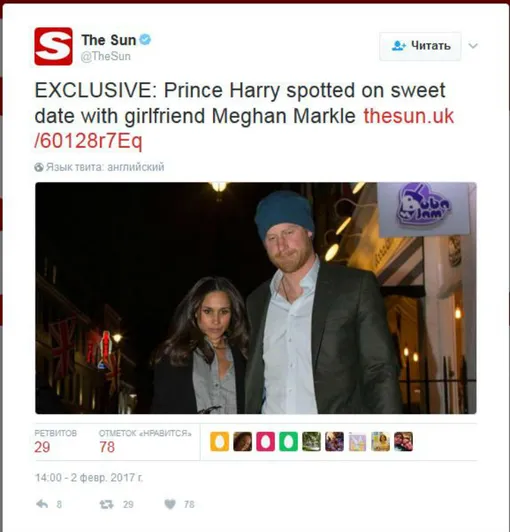Open the pink egg avatar
This screenshot has height=532, width=510.
pos(265,441)
